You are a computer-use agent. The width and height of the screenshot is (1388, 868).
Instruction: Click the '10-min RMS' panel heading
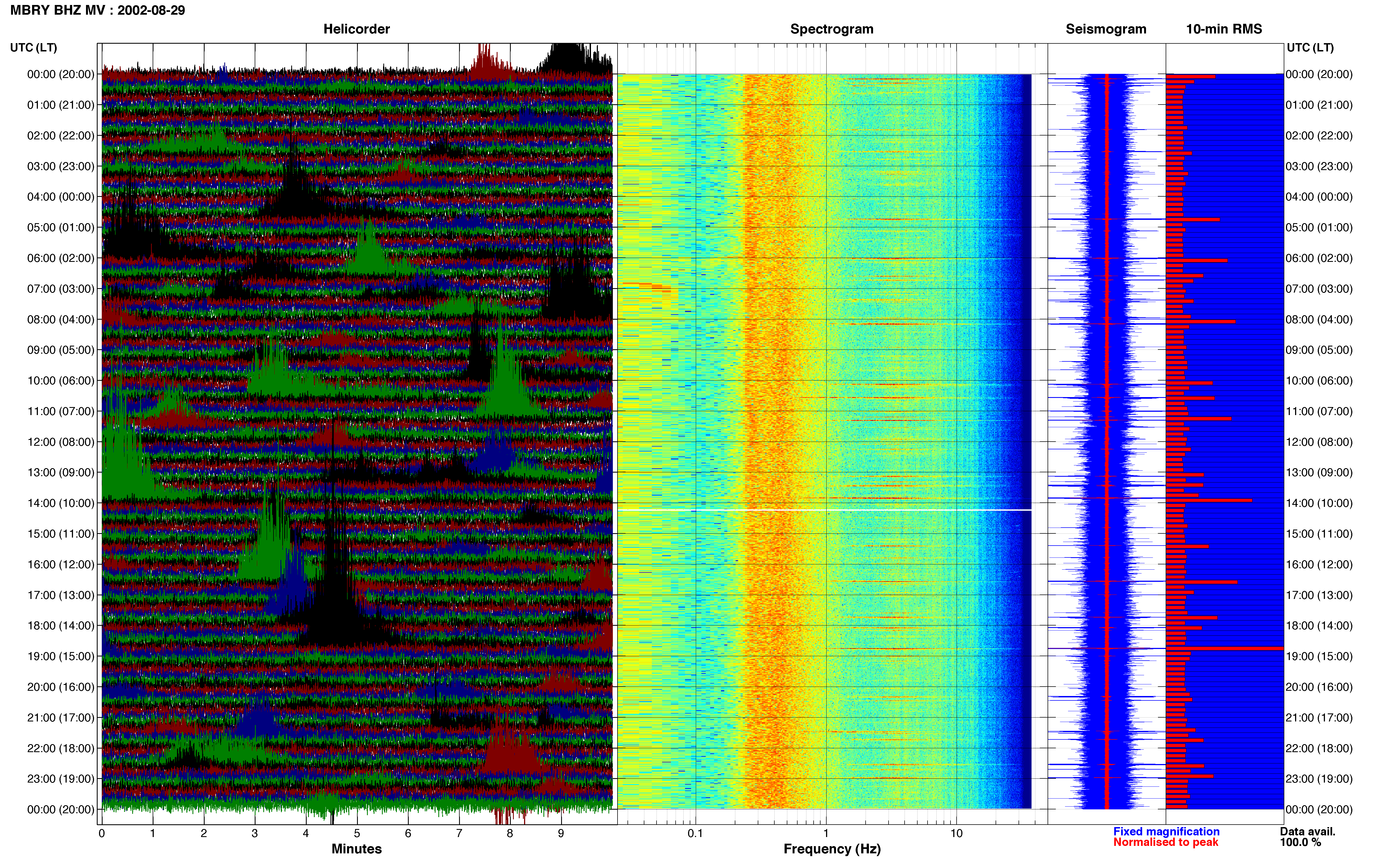tap(1224, 29)
